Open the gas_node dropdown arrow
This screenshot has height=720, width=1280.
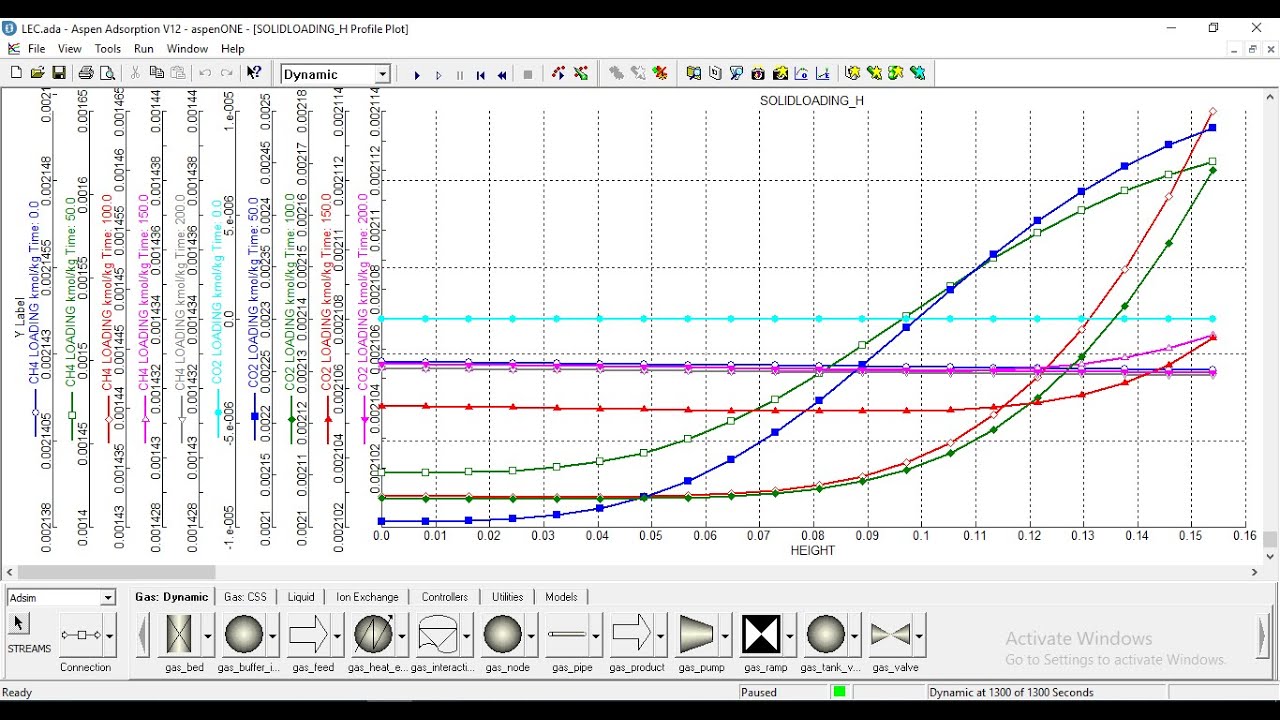click(x=531, y=635)
